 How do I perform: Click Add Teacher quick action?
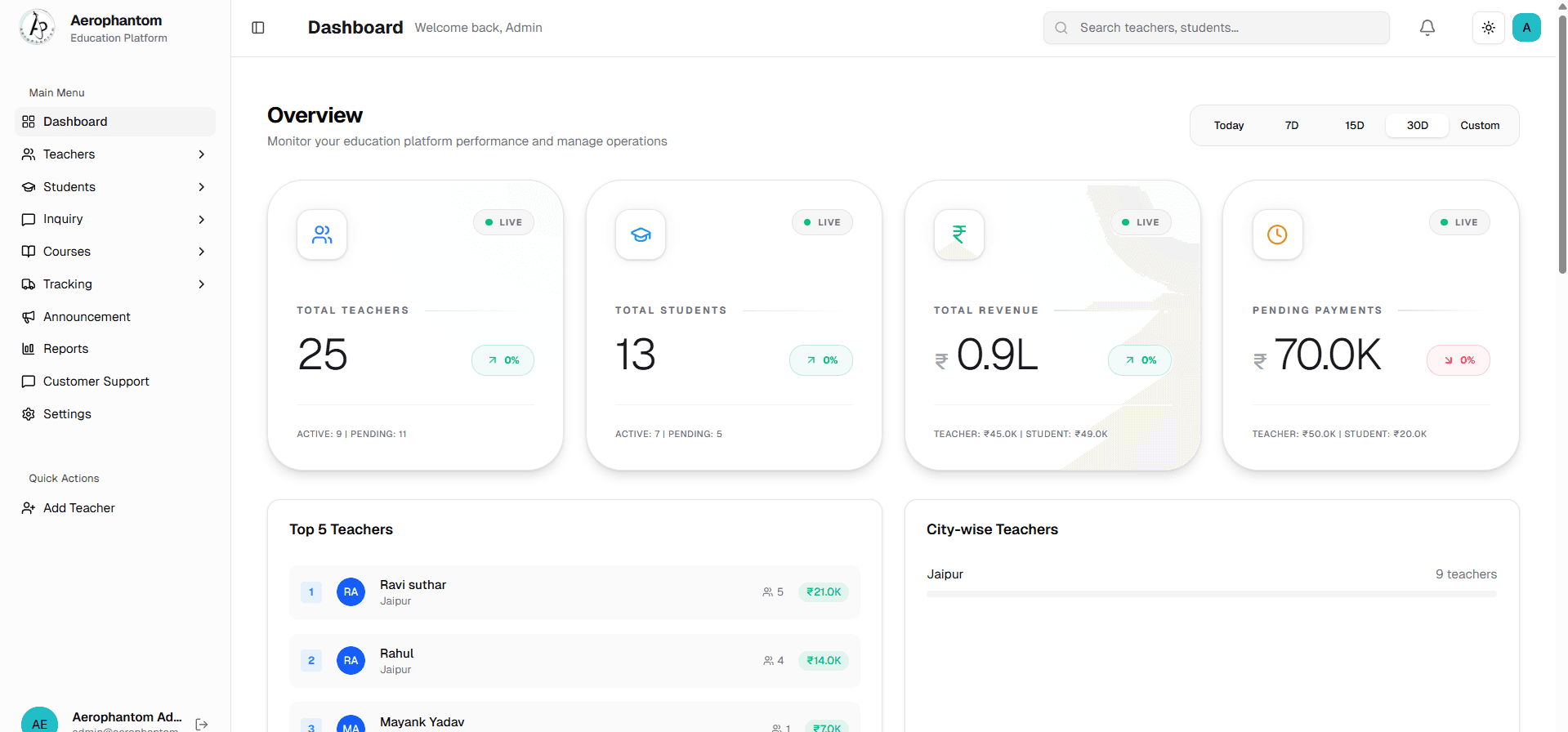click(x=115, y=508)
